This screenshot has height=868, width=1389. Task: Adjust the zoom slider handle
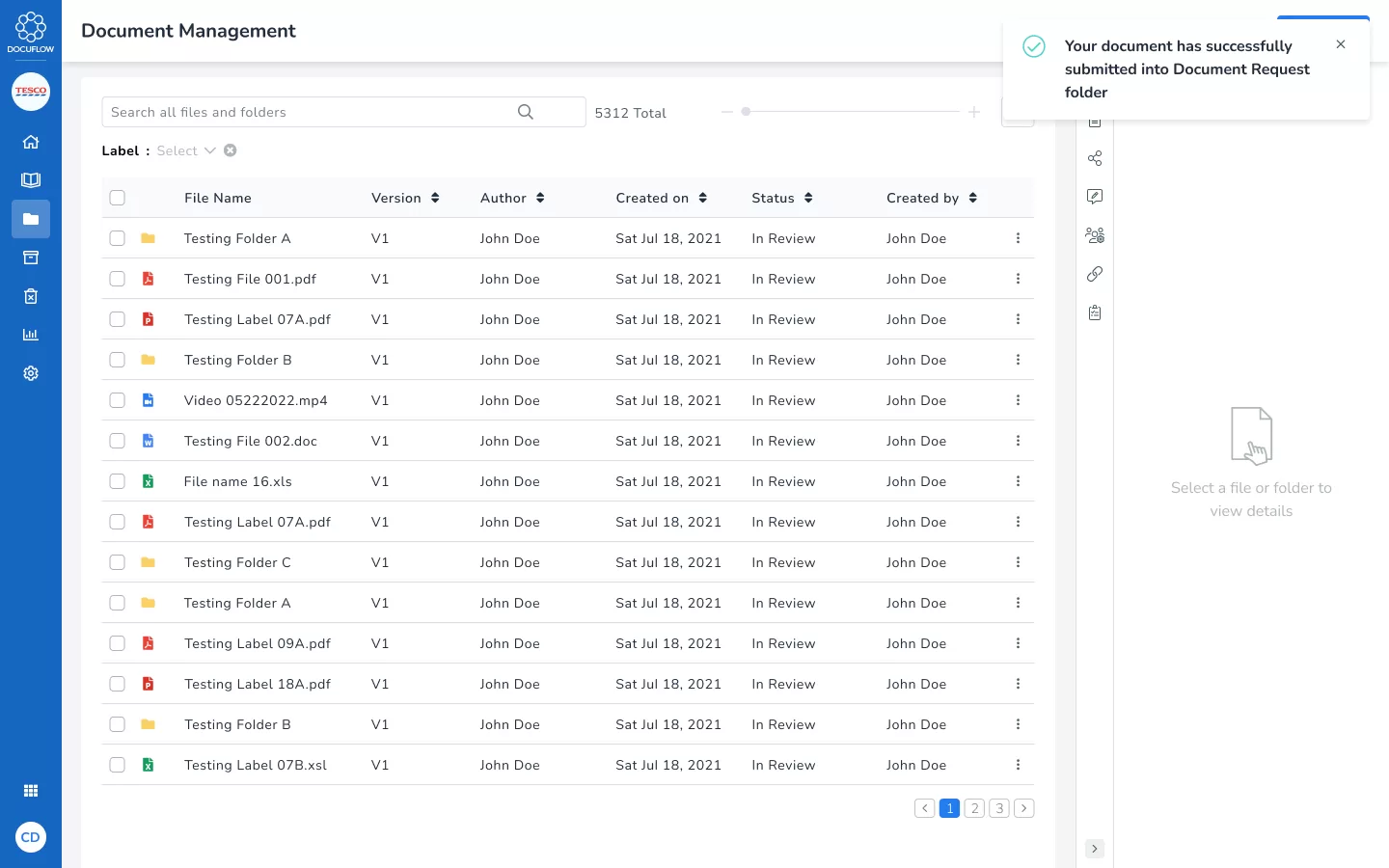tap(746, 112)
